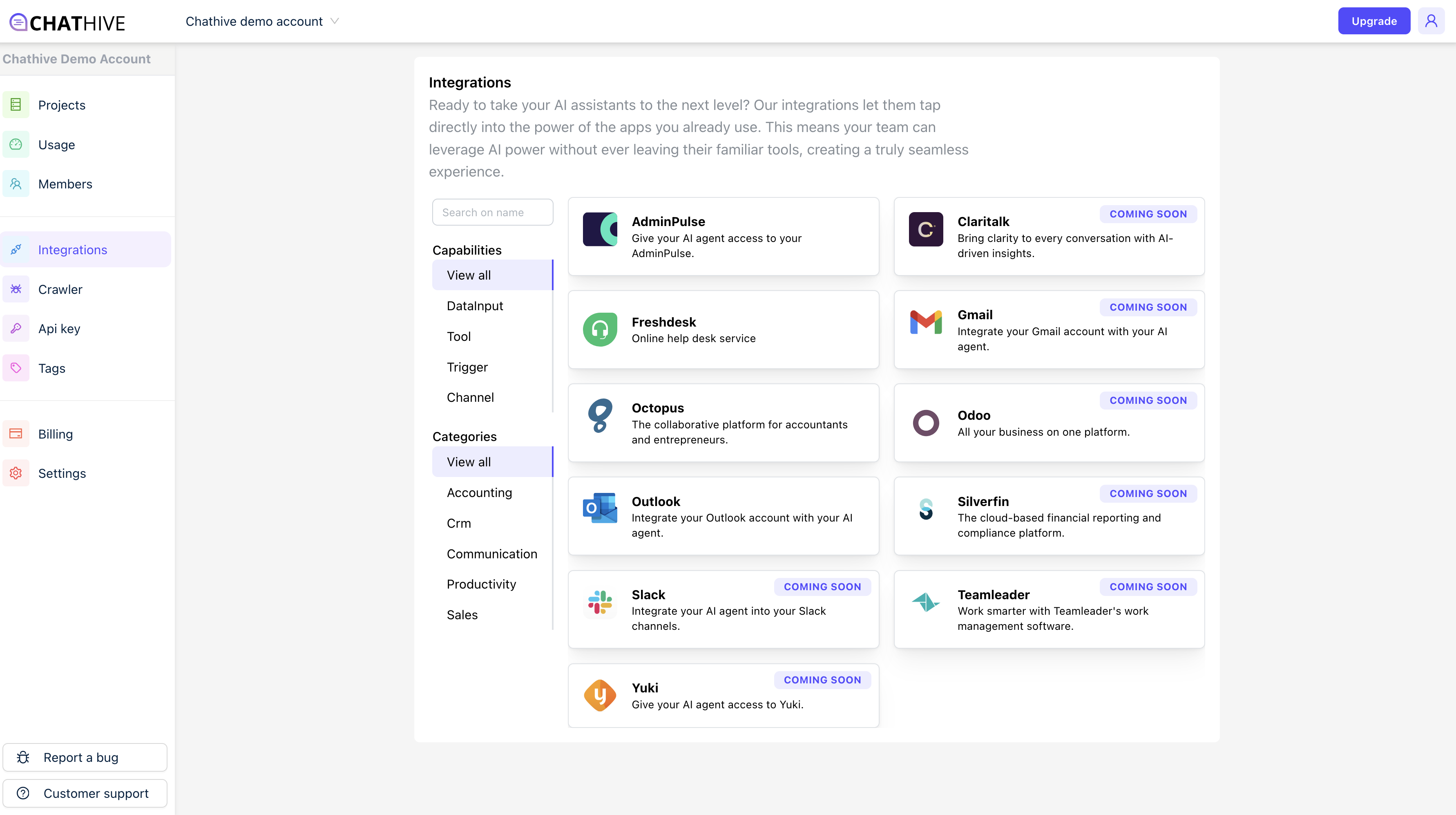
Task: Open Customer support link
Action: (x=85, y=793)
